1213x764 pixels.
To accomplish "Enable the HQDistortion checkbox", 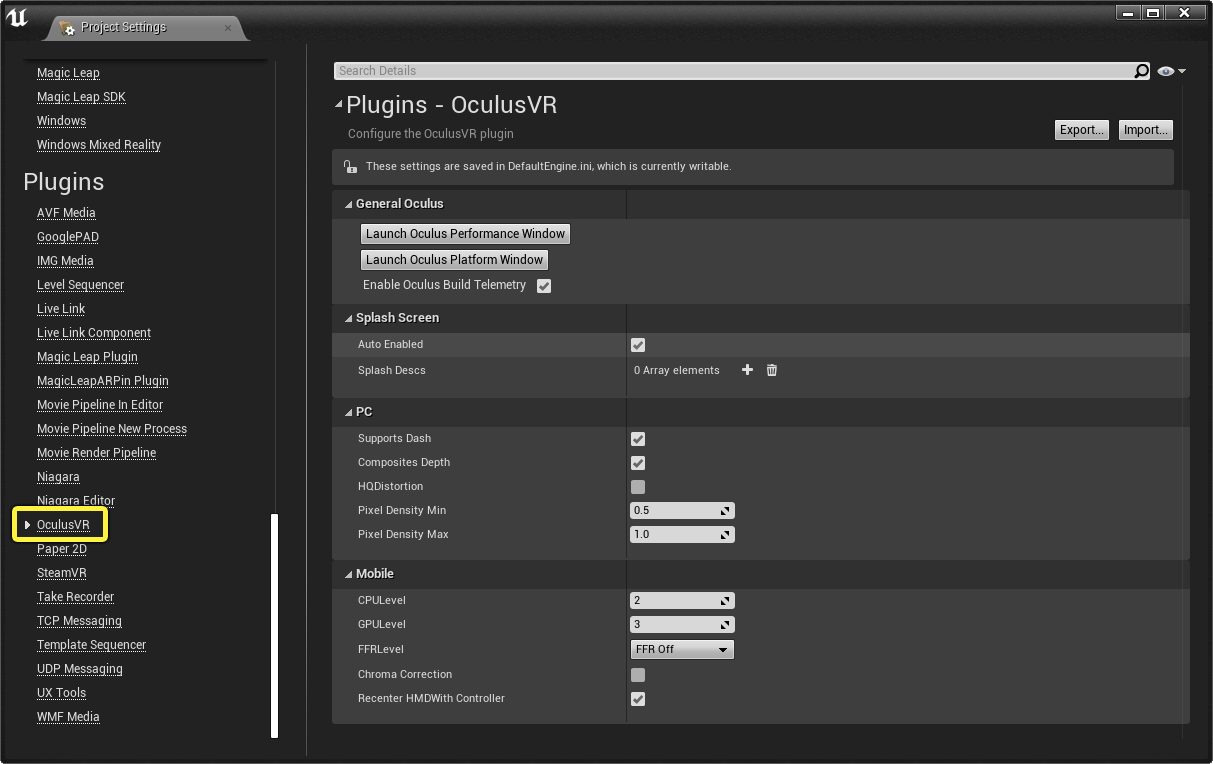I will [x=638, y=487].
